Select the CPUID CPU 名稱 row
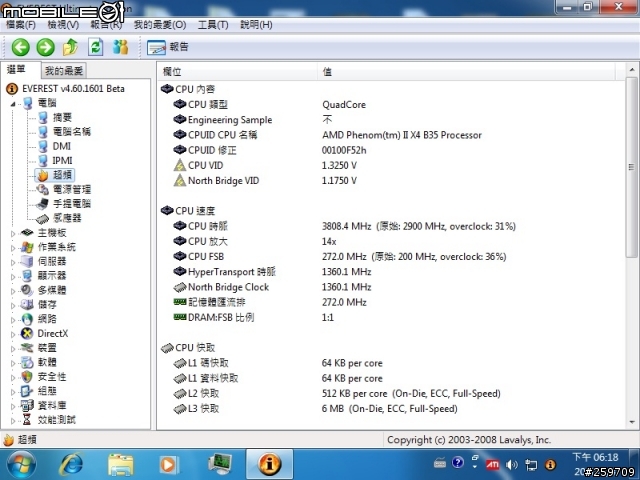This screenshot has height=480, width=640. 392,135
